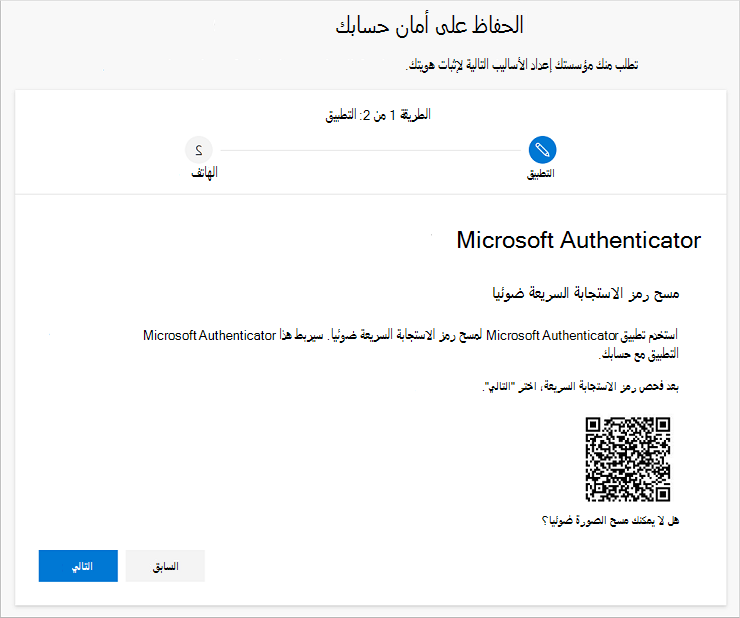Click the 'استخدم تطبيق Microsoft Authenticator' paragraph
Image resolution: width=740 pixels, height=618 pixels.
411,344
